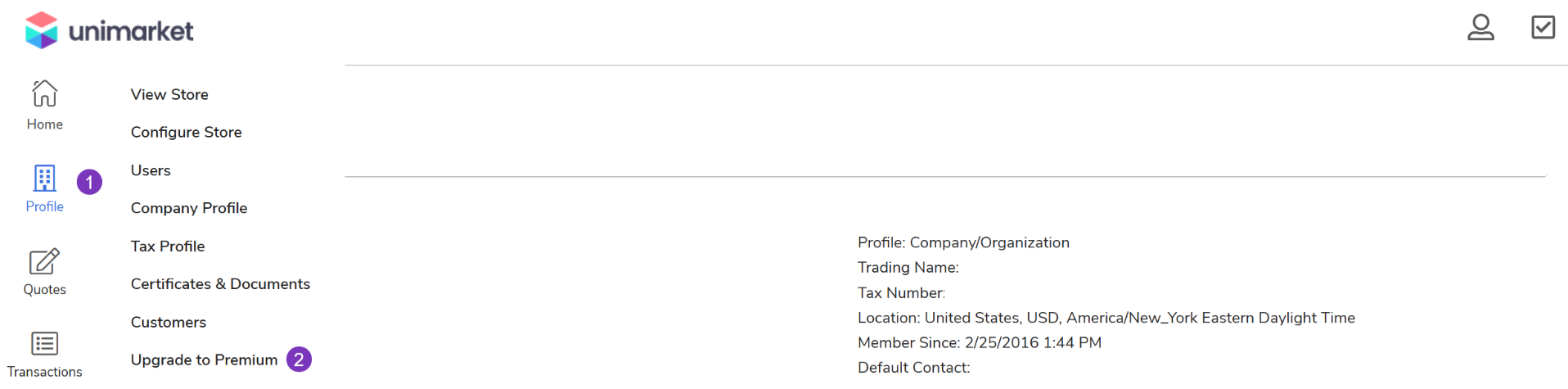
Task: Go to Users menu item
Action: pos(151,170)
